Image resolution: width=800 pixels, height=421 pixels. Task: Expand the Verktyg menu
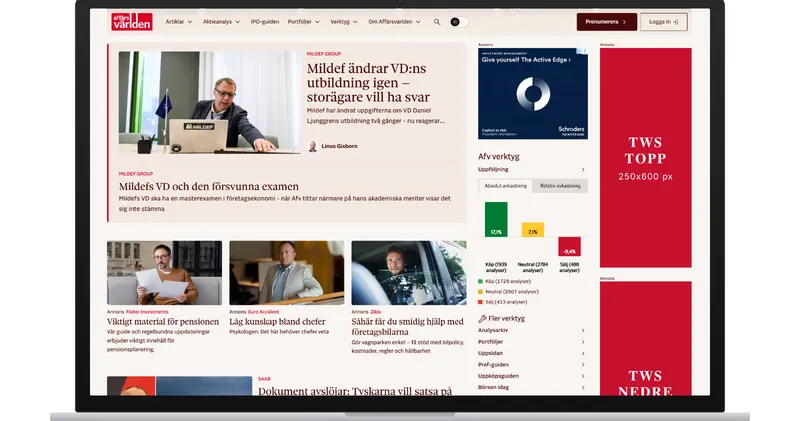(x=344, y=22)
